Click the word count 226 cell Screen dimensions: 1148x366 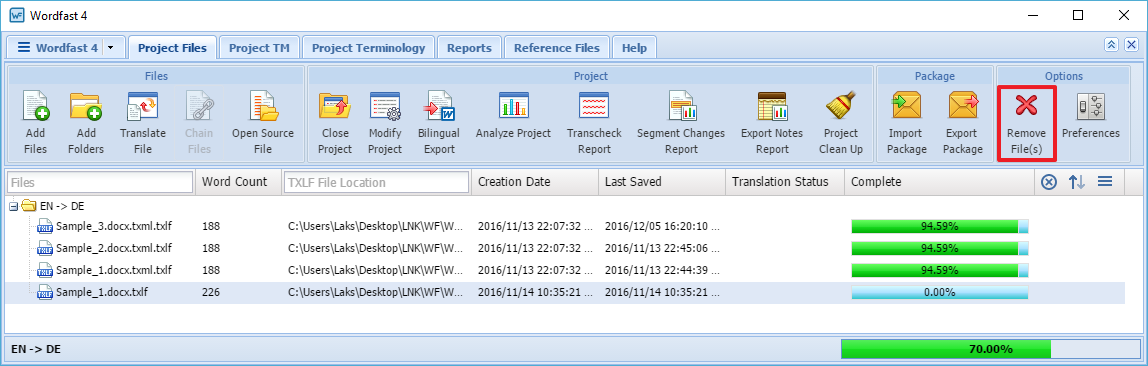coord(211,292)
